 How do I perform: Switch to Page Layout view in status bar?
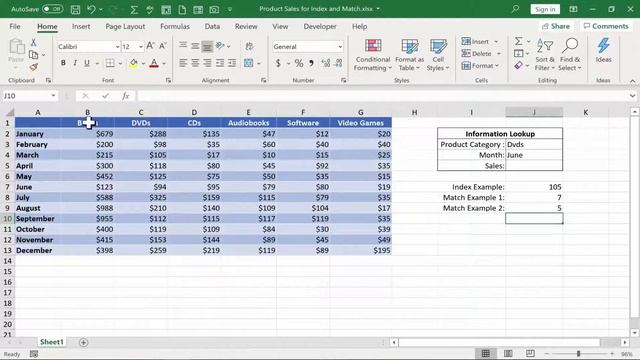pyautogui.click(x=508, y=353)
